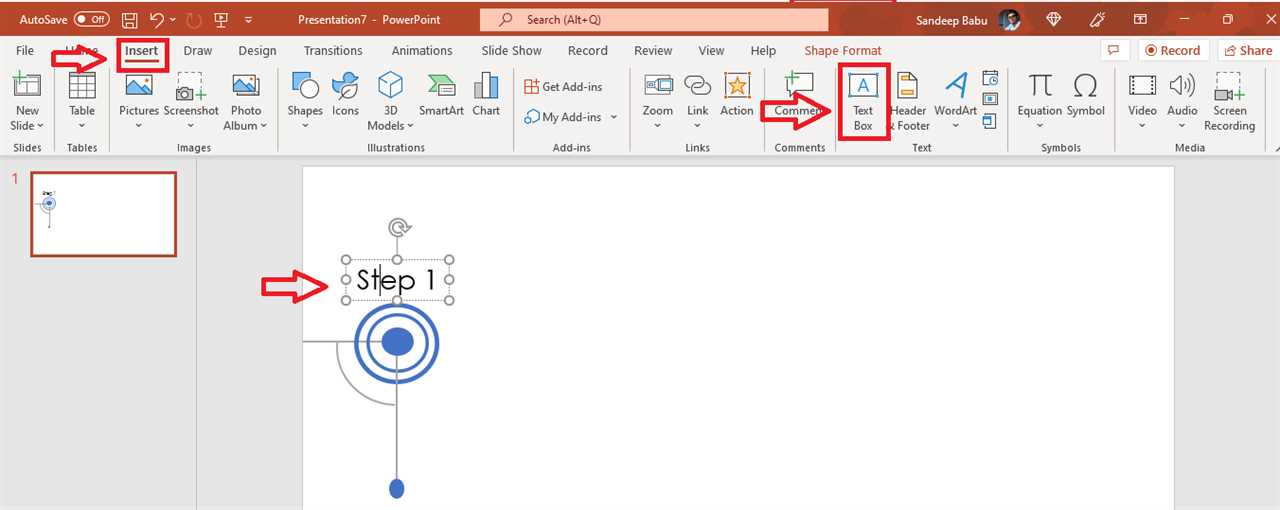Image resolution: width=1280 pixels, height=510 pixels.
Task: Expand the My Add-ins dropdown
Action: point(614,117)
